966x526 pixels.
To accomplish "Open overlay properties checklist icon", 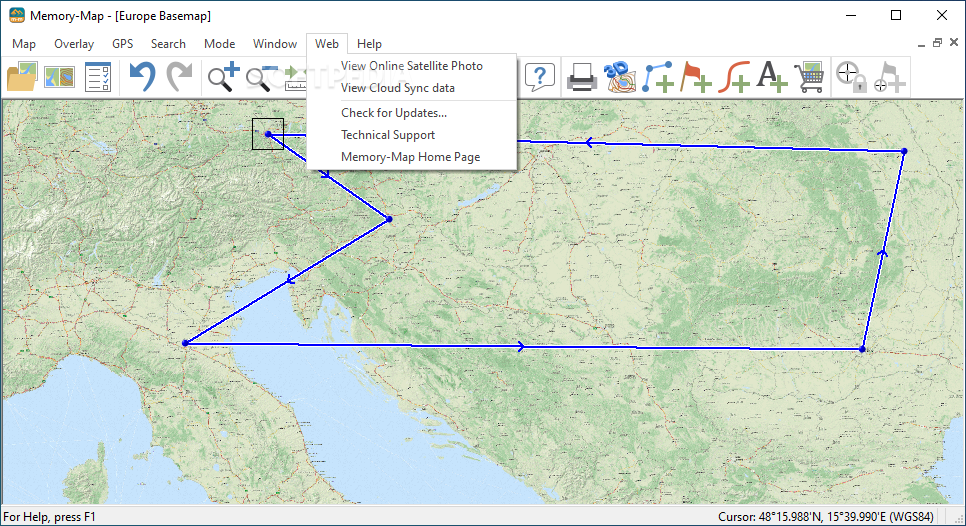I will pos(98,77).
